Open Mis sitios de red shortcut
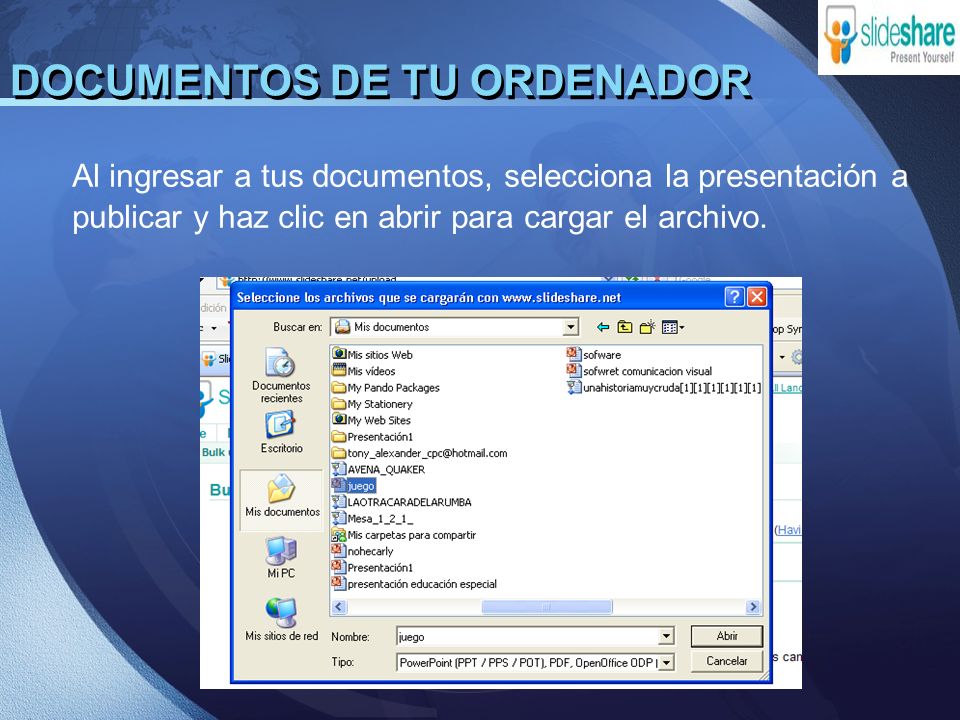Image resolution: width=960 pixels, height=720 pixels. tap(282, 619)
